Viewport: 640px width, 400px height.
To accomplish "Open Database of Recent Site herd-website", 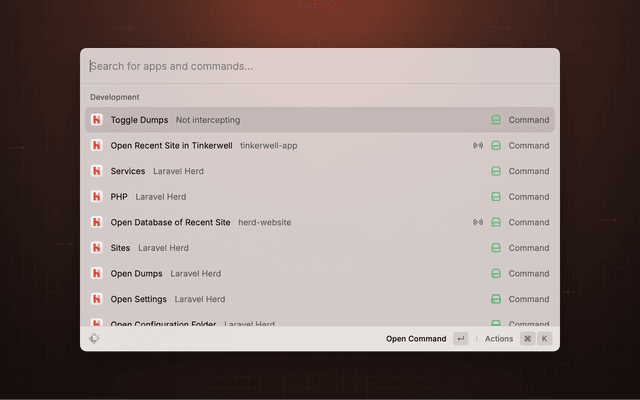I will [x=171, y=222].
